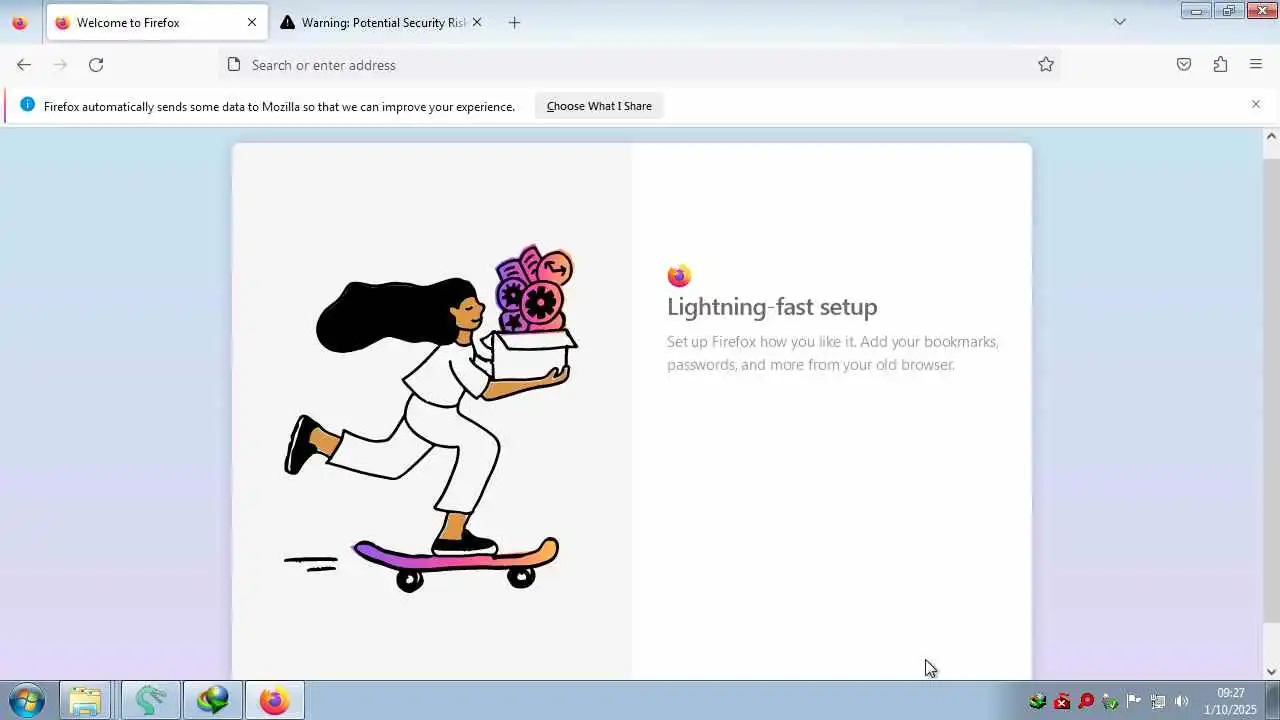Click the green checkmark tray icon
The height and width of the screenshot is (720, 1280).
pyautogui.click(x=1110, y=701)
